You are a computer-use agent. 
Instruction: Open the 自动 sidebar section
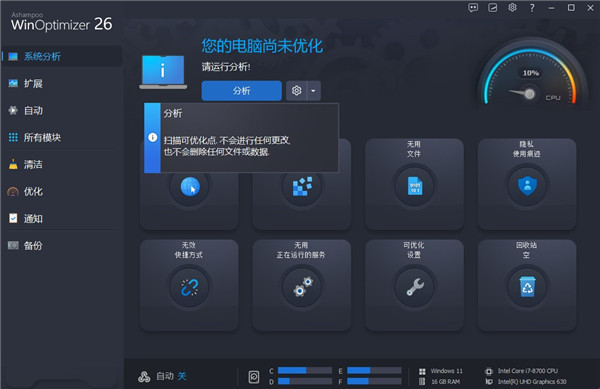coord(61,111)
